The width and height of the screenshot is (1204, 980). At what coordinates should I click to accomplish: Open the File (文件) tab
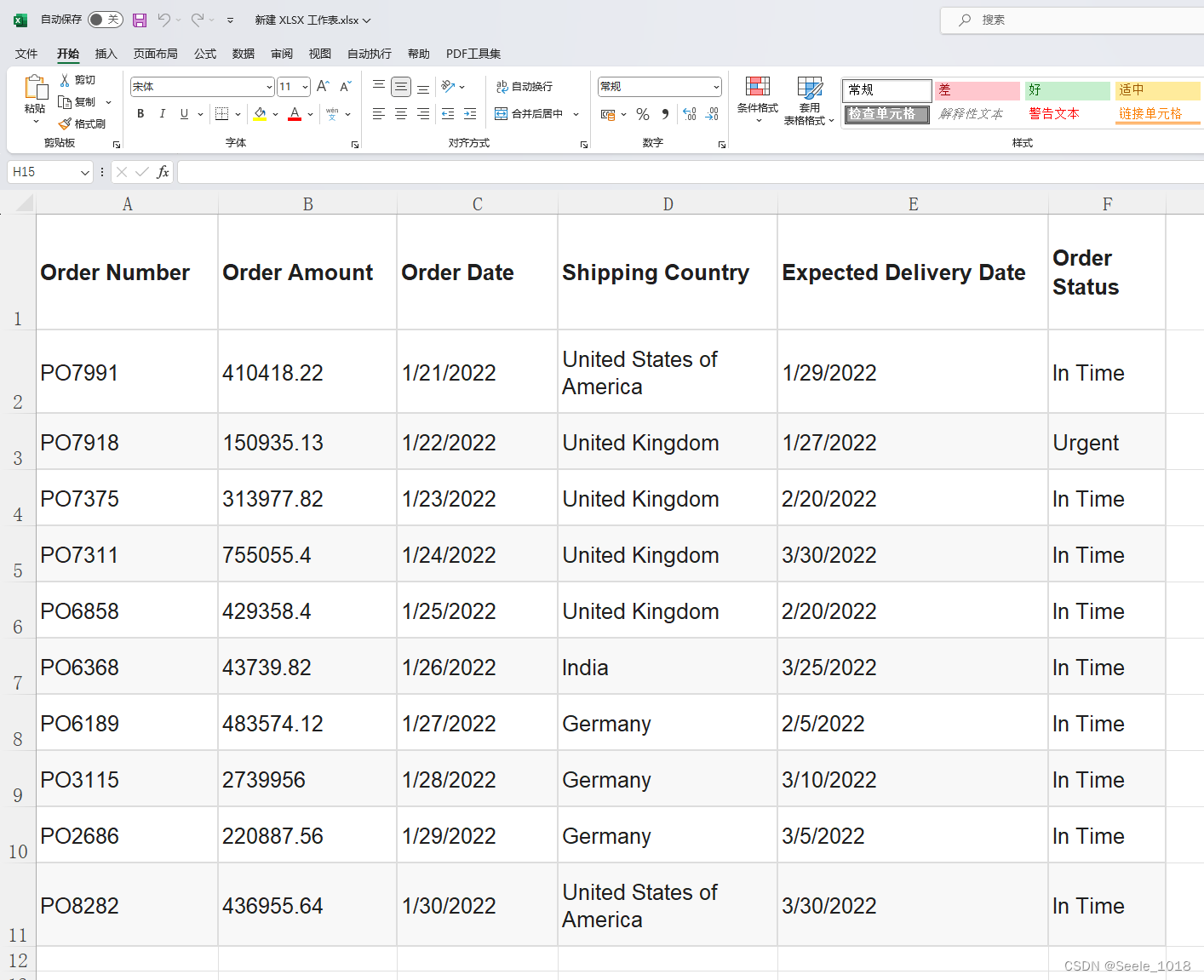[26, 54]
